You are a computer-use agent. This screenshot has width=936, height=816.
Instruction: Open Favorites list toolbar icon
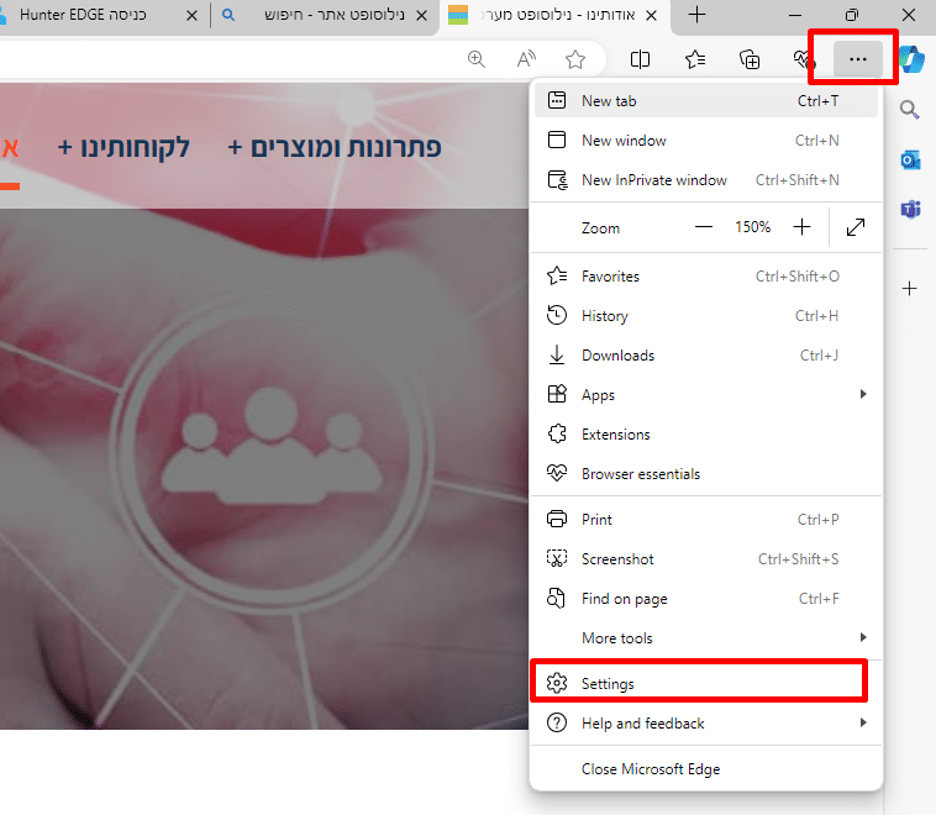point(695,59)
